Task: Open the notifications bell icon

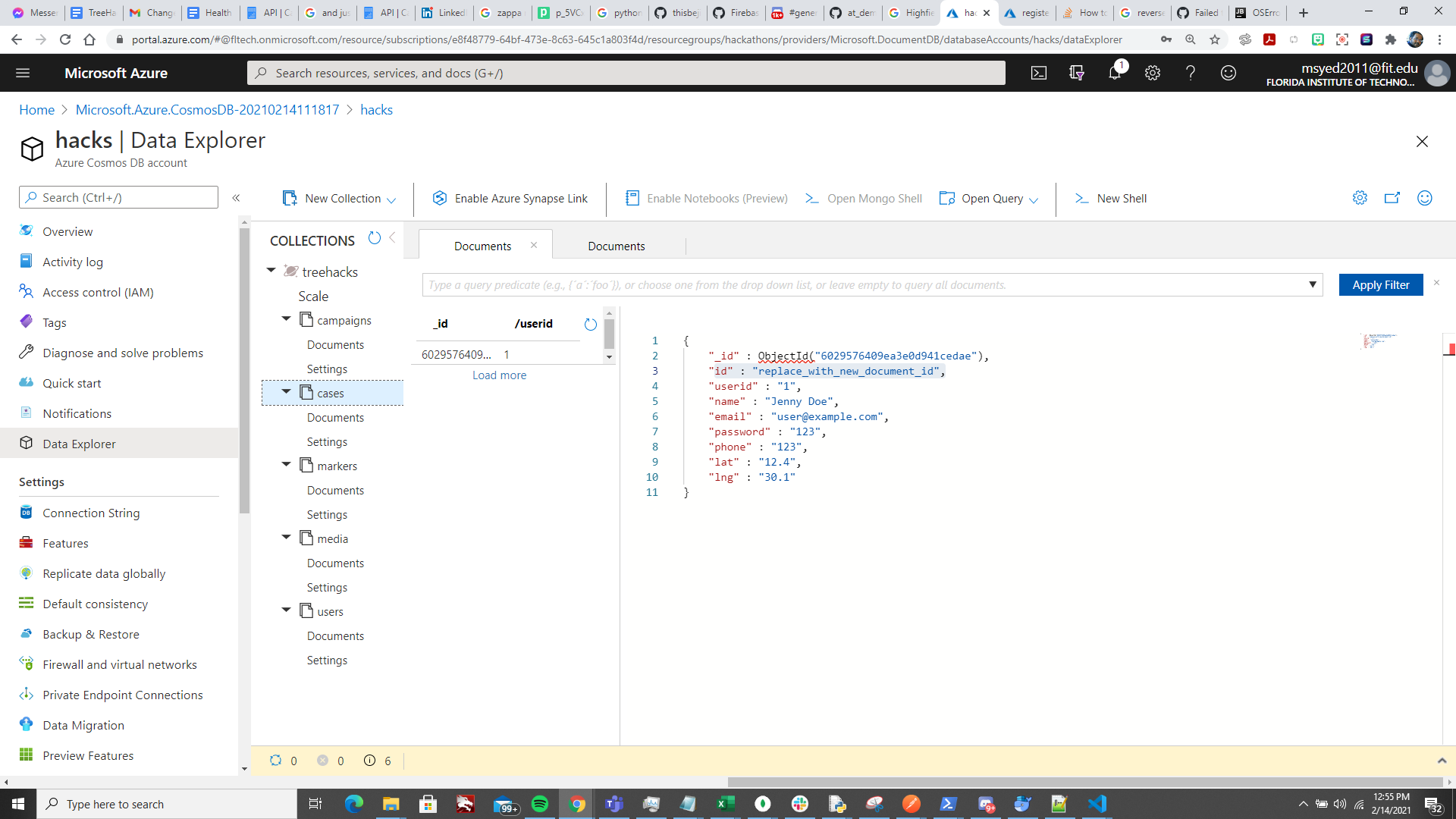Action: (1114, 73)
